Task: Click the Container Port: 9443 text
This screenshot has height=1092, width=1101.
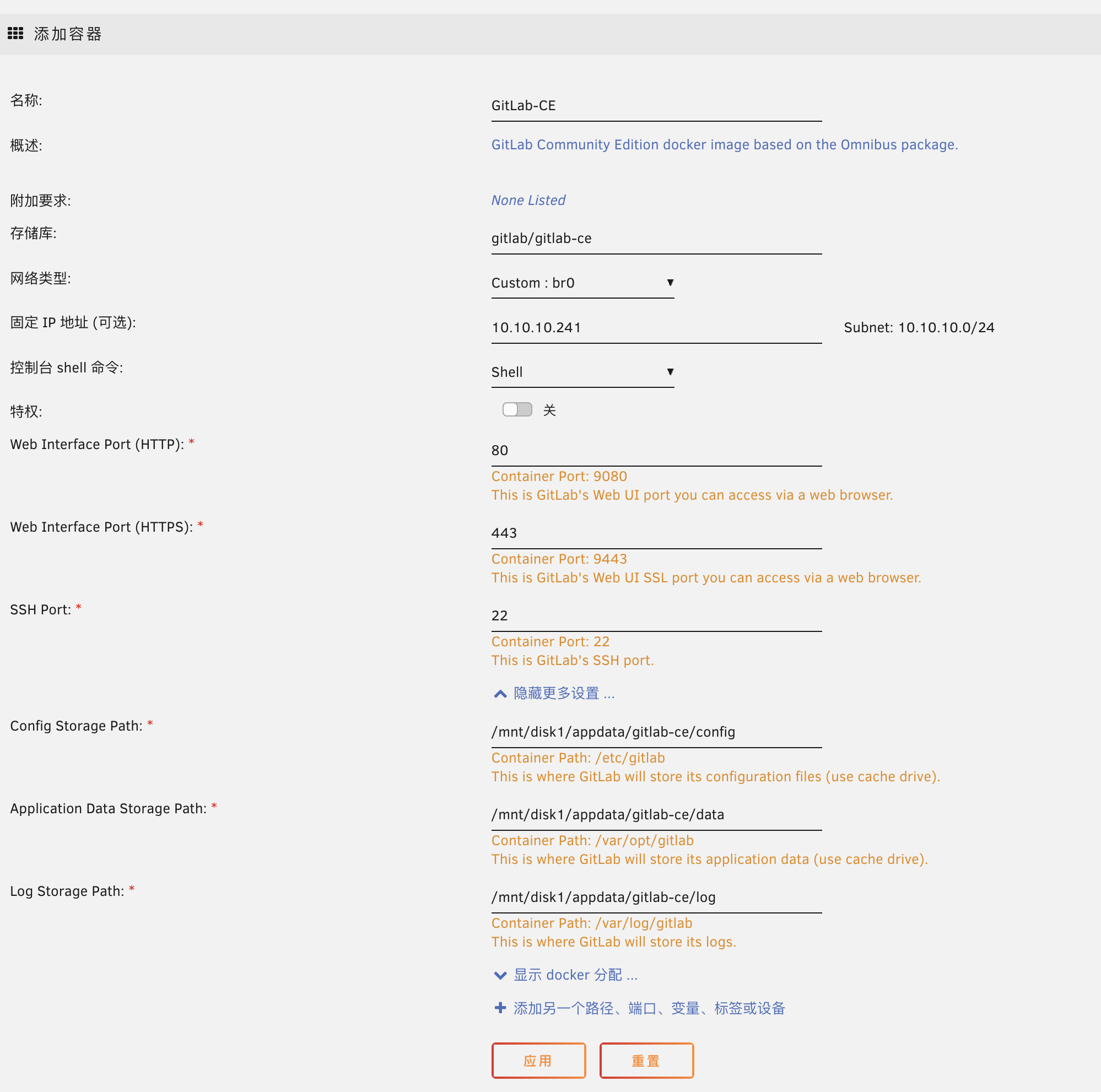Action: point(559,559)
